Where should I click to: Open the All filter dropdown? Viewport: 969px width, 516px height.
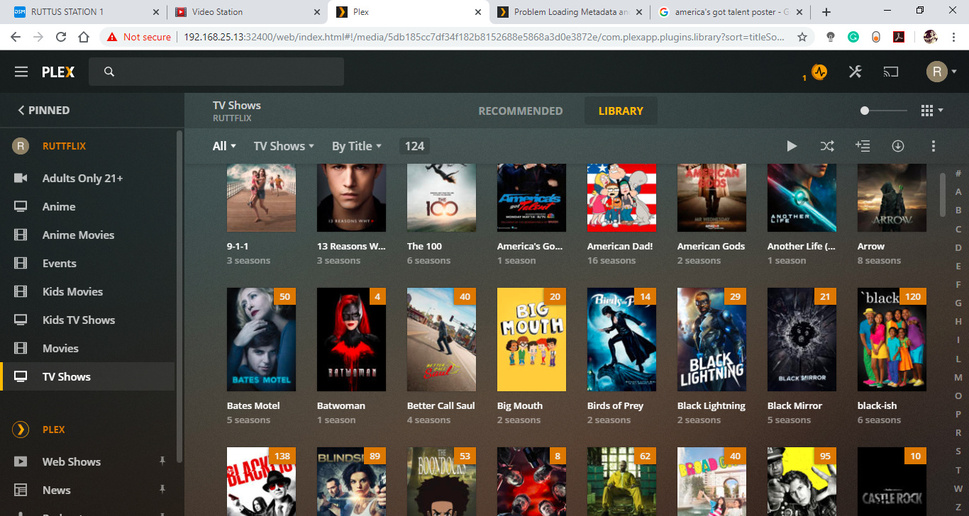(224, 146)
